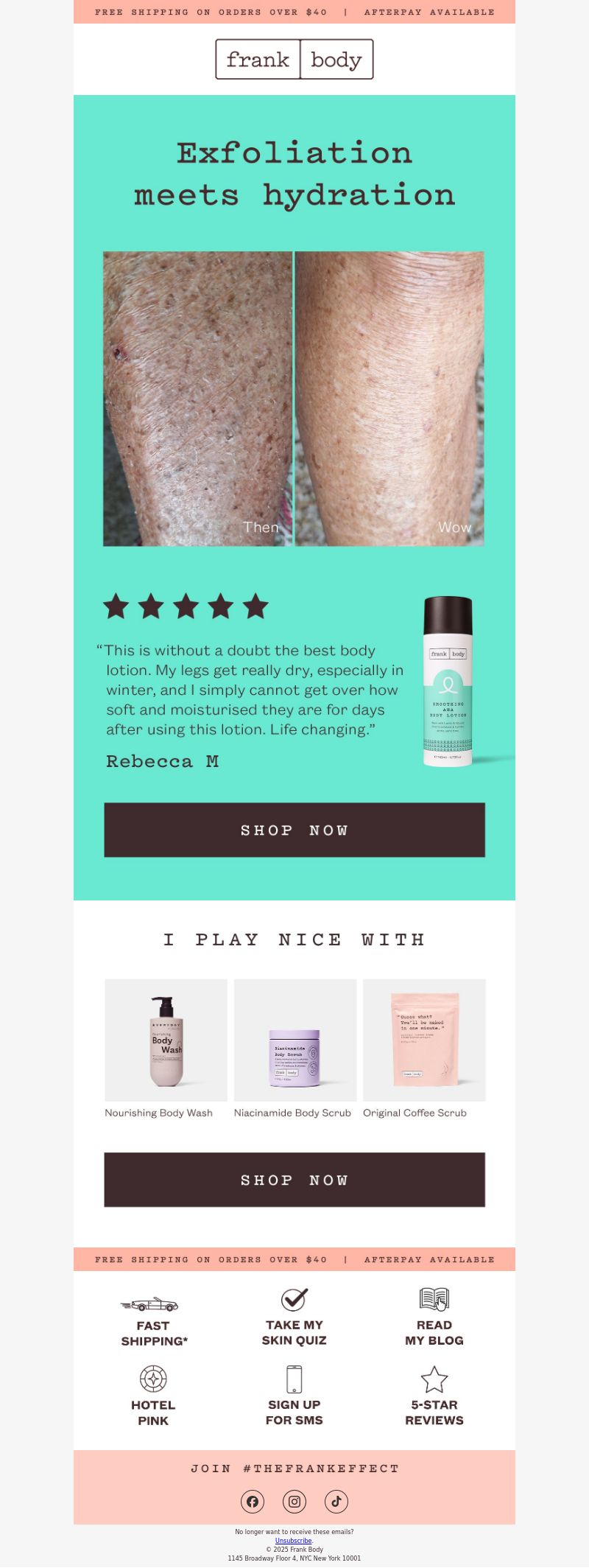Click the star icon for 5-star reviews
The height and width of the screenshot is (1568, 589).
[434, 1379]
